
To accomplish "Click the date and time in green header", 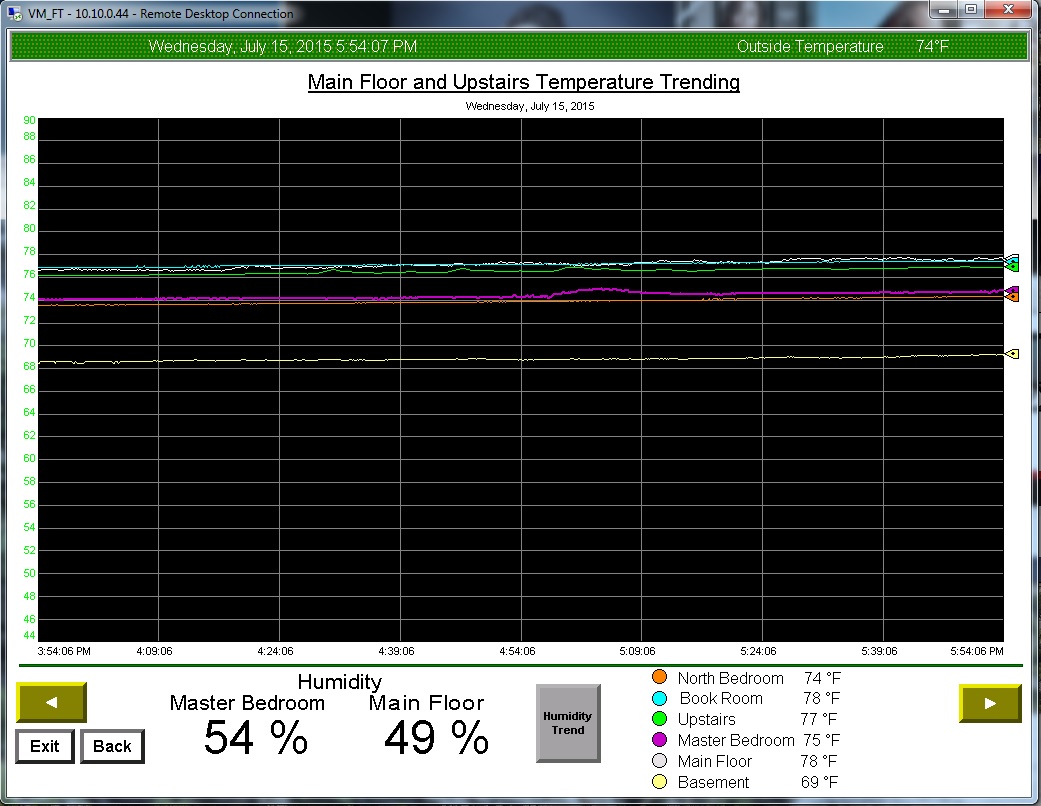I will (283, 47).
